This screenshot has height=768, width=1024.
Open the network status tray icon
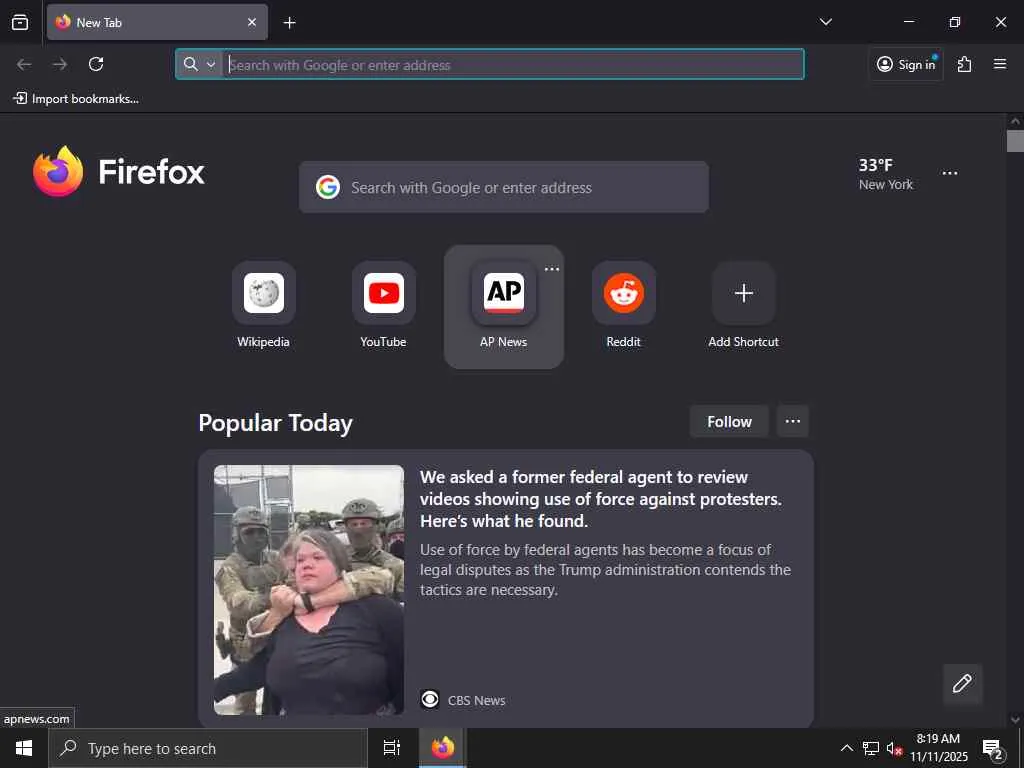pyautogui.click(x=871, y=748)
